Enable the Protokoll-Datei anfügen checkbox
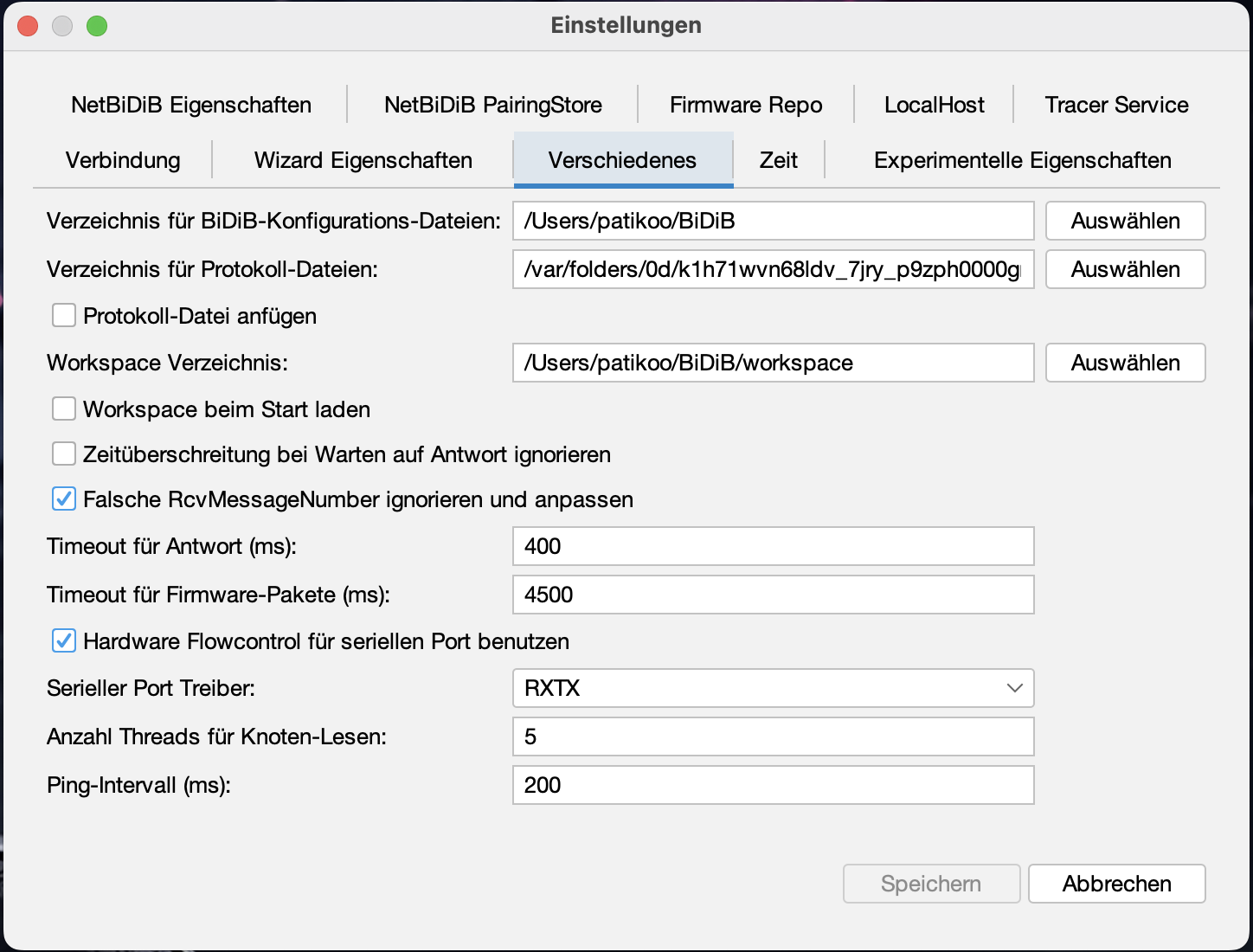The width and height of the screenshot is (1253, 952). click(64, 315)
